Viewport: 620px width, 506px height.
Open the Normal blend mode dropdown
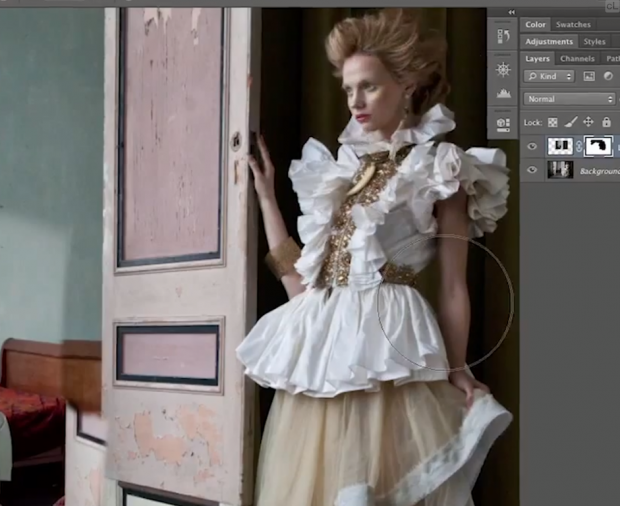pyautogui.click(x=569, y=99)
